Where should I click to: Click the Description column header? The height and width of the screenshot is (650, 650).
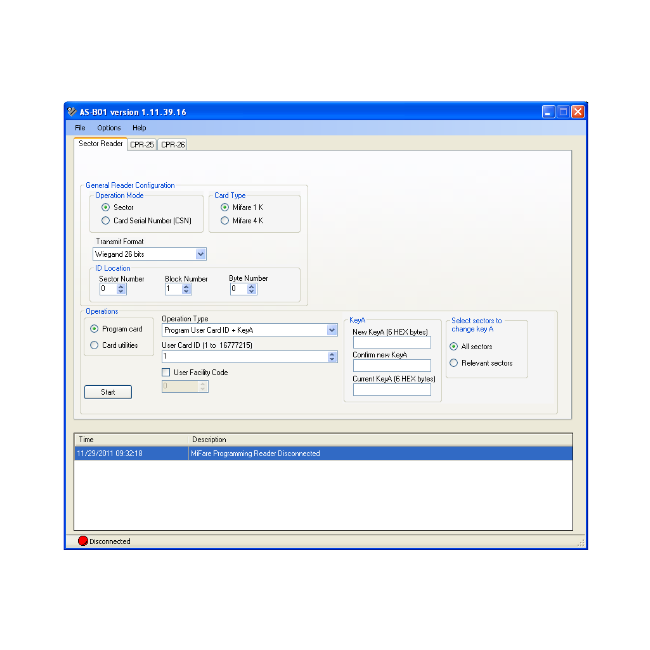coord(380,439)
